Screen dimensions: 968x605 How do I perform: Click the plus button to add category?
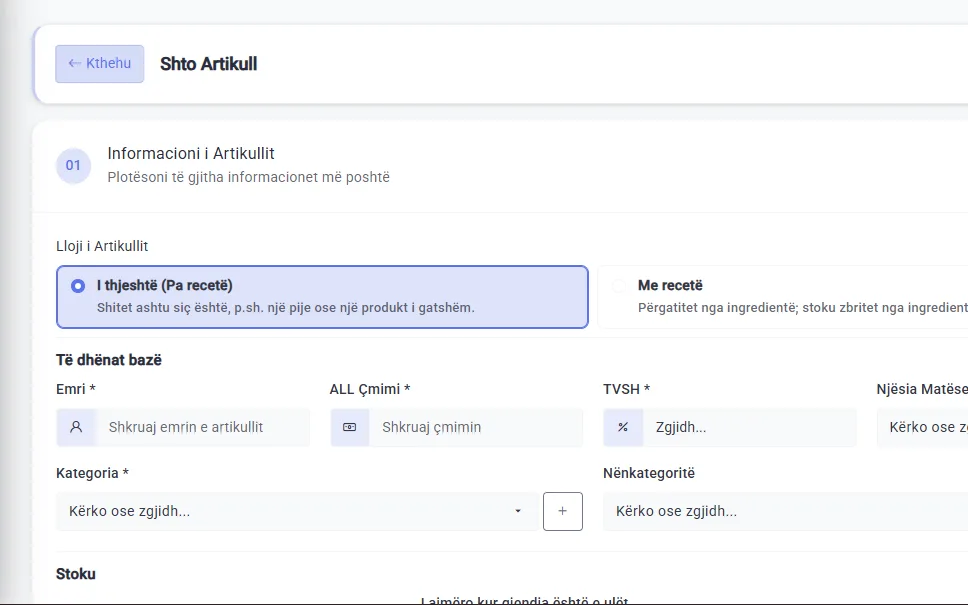[x=562, y=511]
